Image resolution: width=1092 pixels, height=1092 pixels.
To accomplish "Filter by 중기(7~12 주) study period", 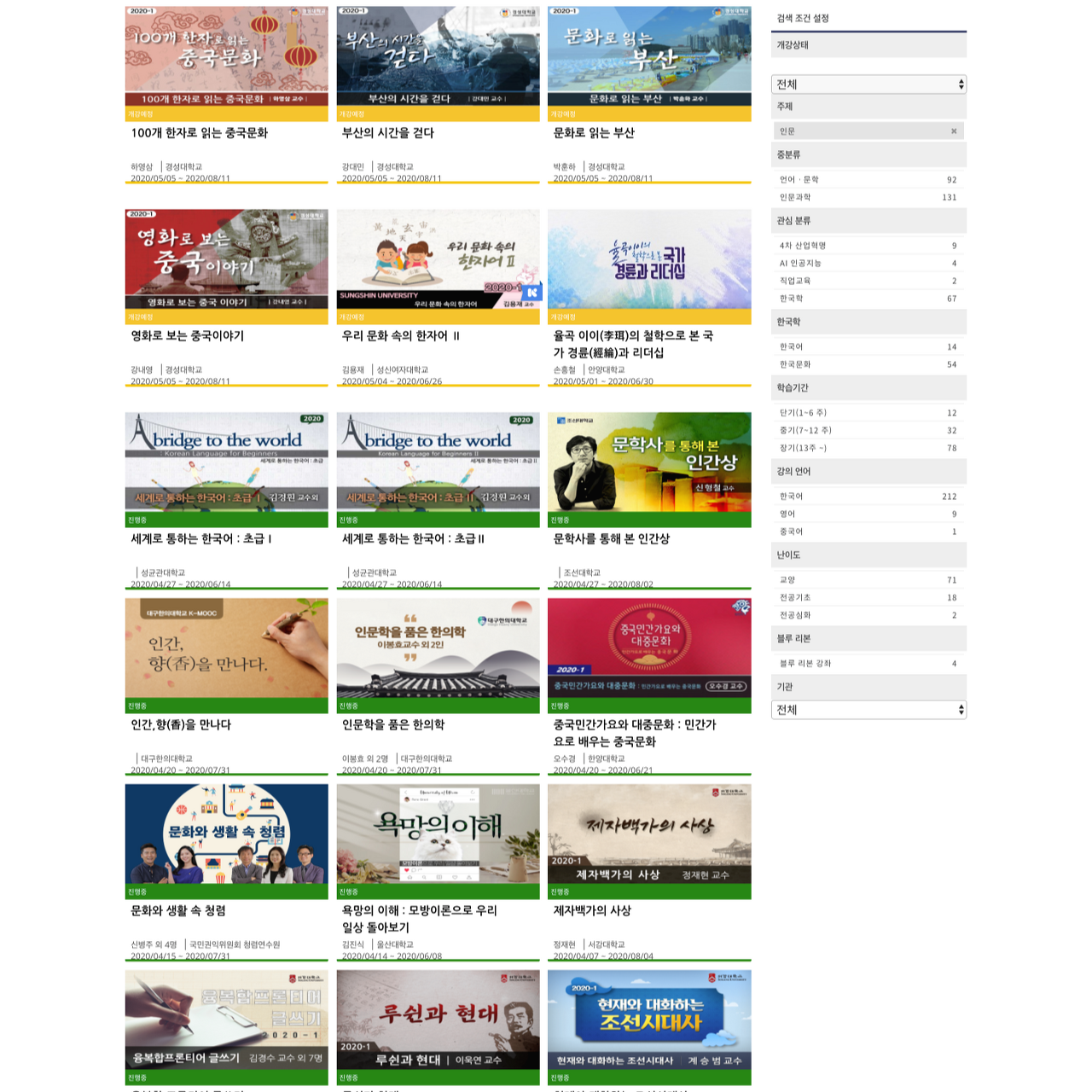I will click(x=868, y=431).
